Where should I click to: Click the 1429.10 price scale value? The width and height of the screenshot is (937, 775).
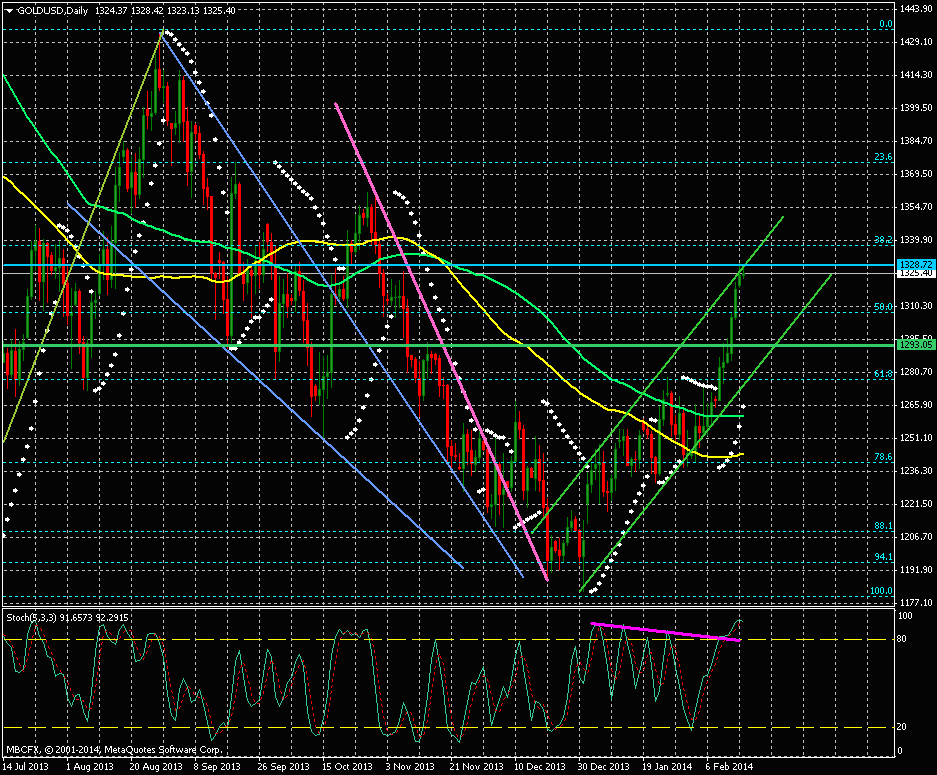[916, 41]
